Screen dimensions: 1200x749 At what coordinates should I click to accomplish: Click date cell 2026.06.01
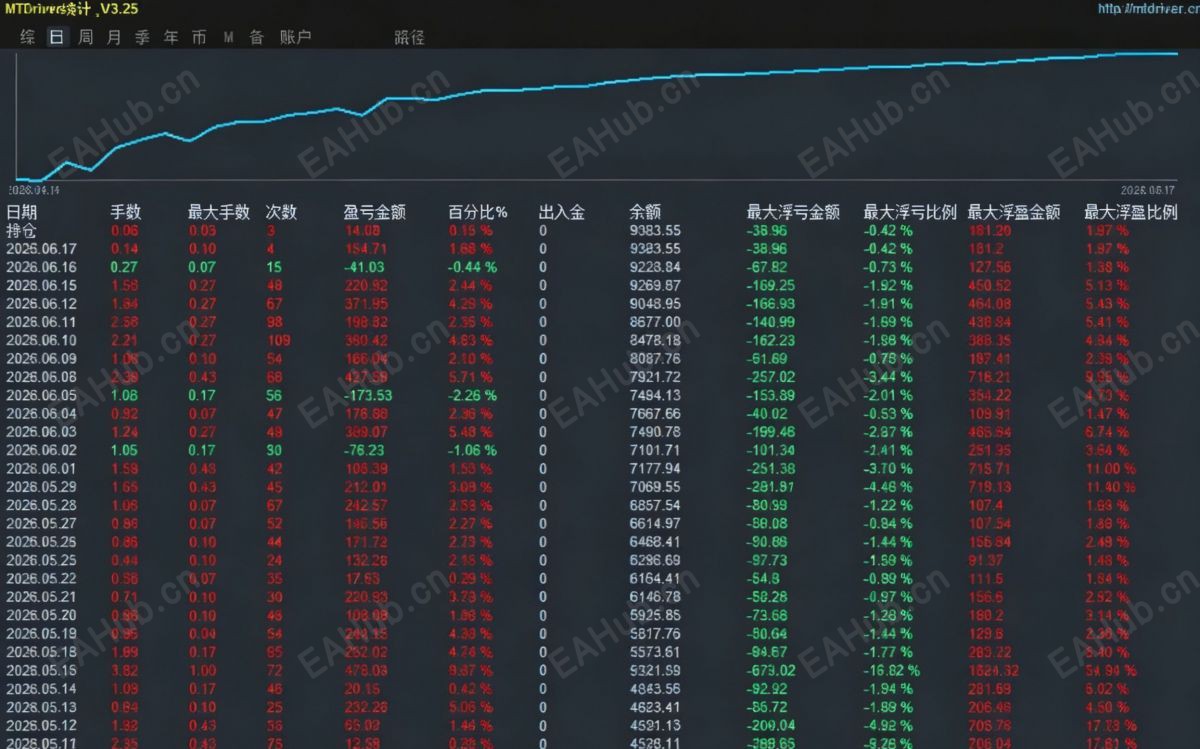41,469
